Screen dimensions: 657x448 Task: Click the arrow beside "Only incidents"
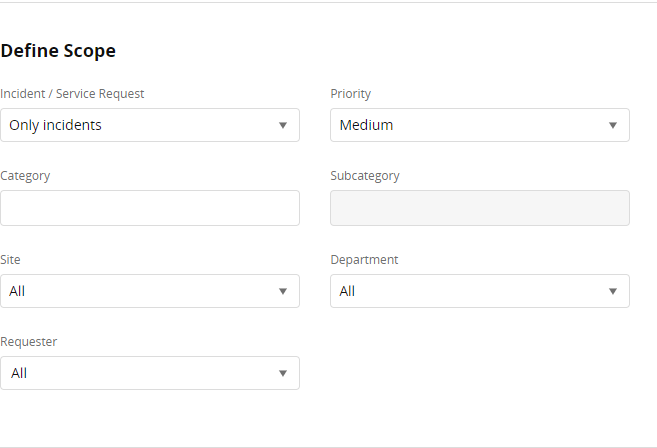[x=283, y=126]
